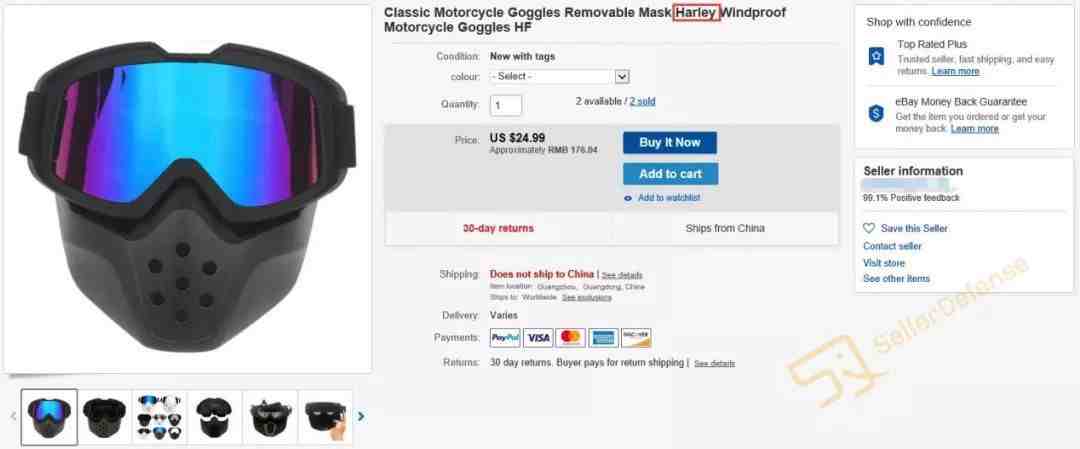Viewport: 1080px width, 449px height.
Task: Click the heart icon beside Save this Seller
Action: coord(869,228)
